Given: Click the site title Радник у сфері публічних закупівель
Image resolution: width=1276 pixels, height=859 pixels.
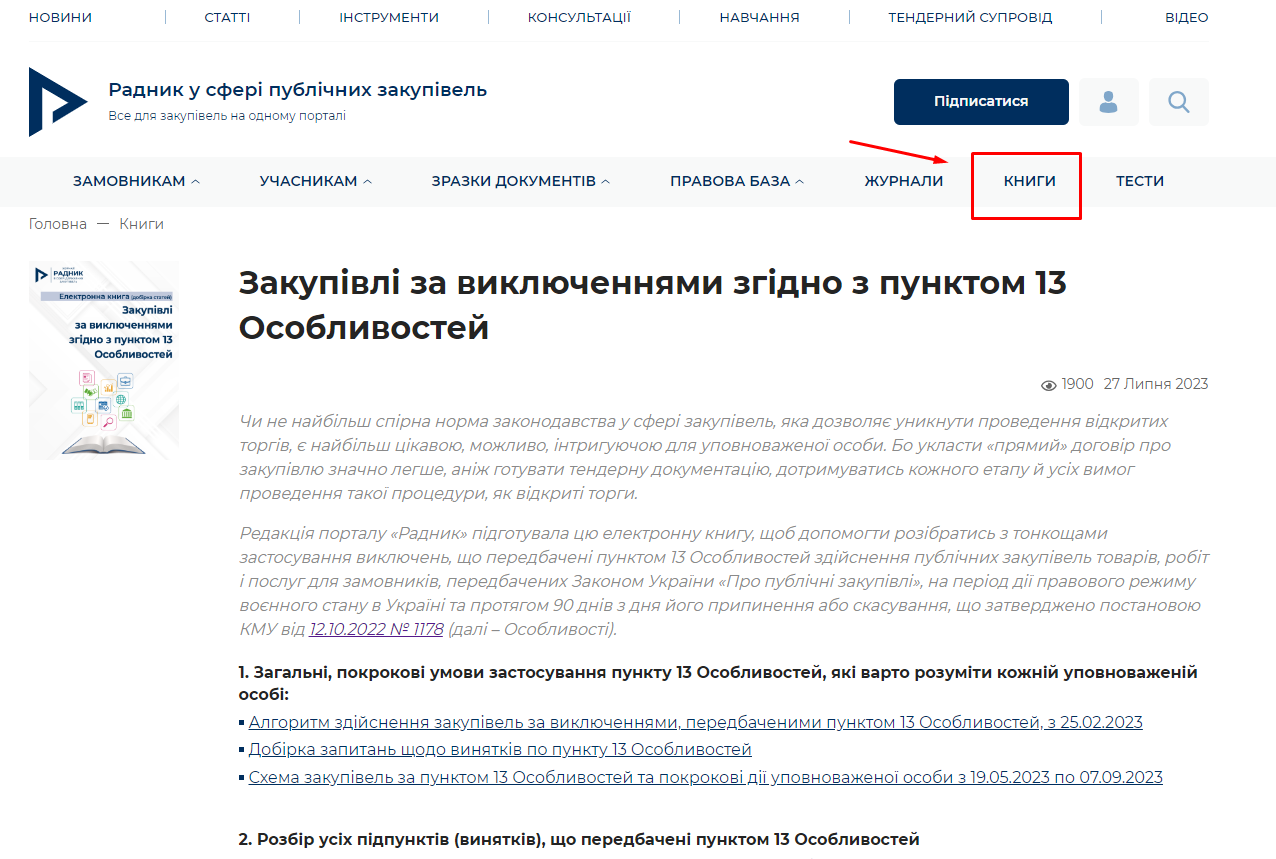Looking at the screenshot, I should [298, 90].
